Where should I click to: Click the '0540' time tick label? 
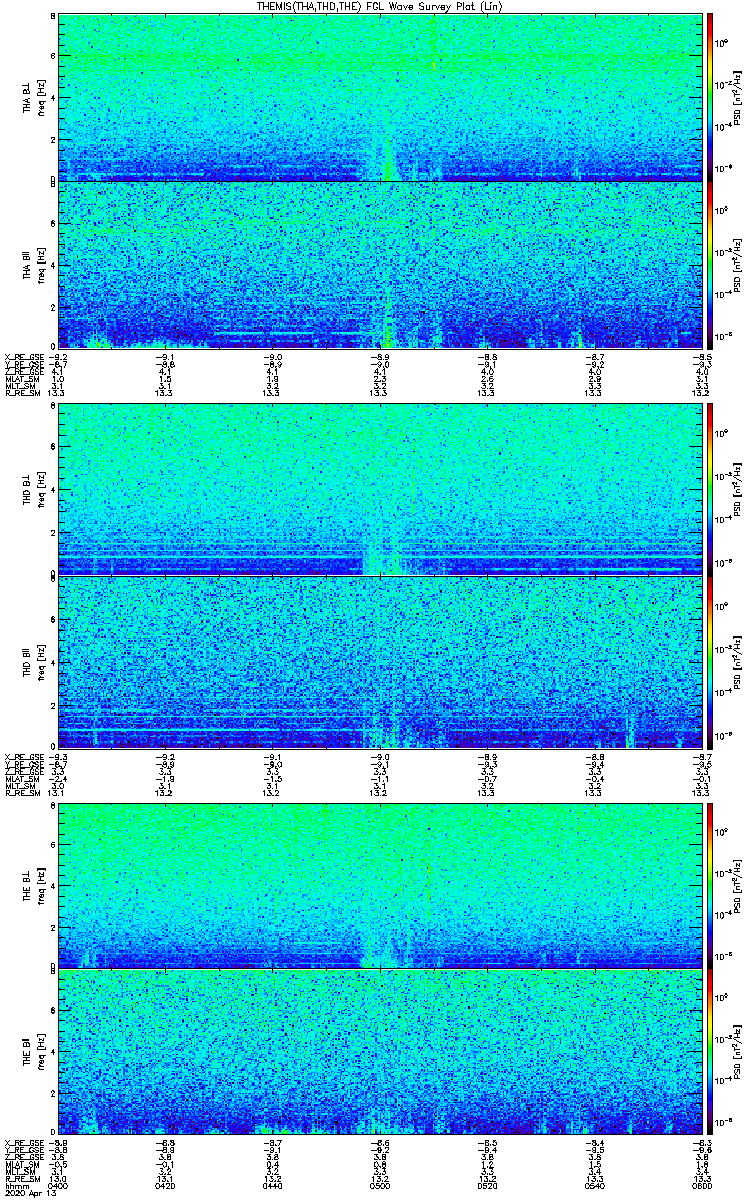click(x=595, y=1185)
